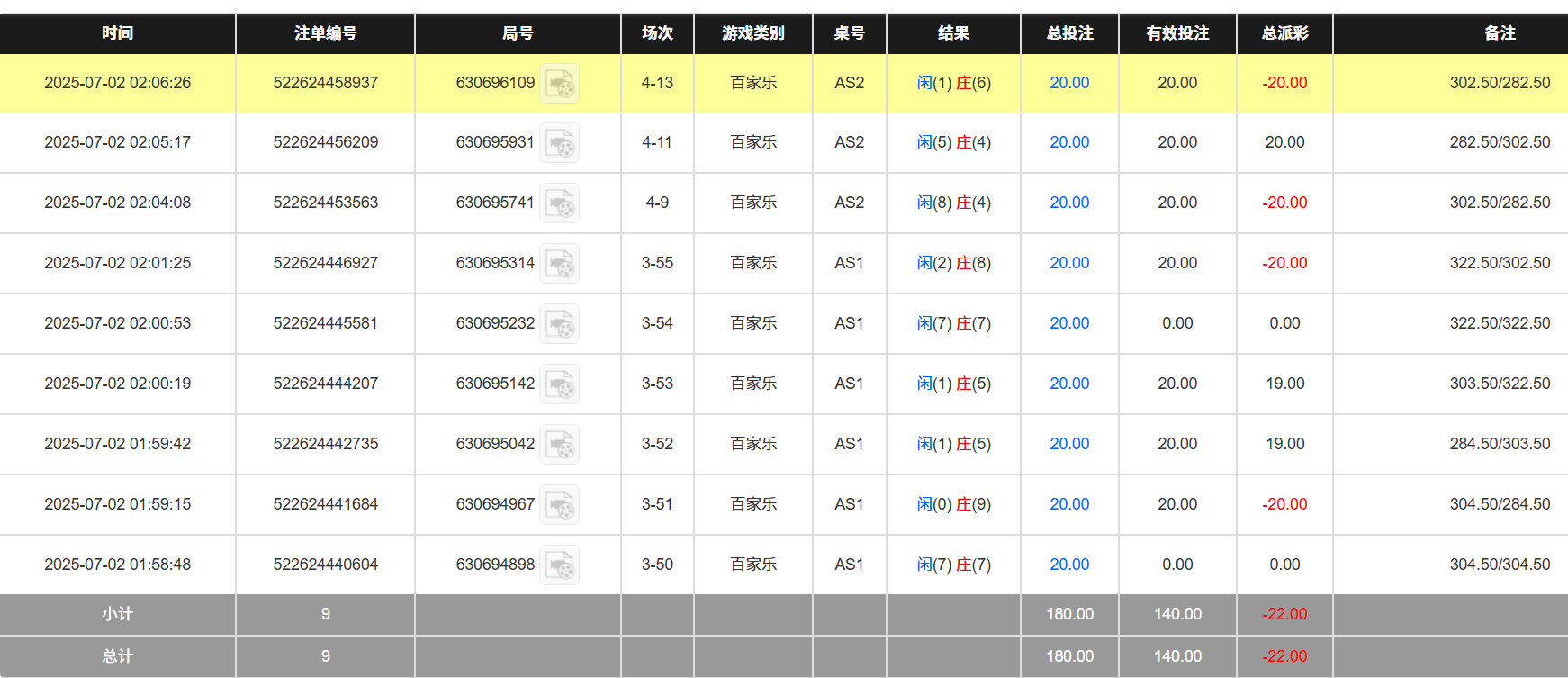Viewport: 1568px width, 678px height.
Task: Click replay icon beside round 630695314
Action: point(559,264)
